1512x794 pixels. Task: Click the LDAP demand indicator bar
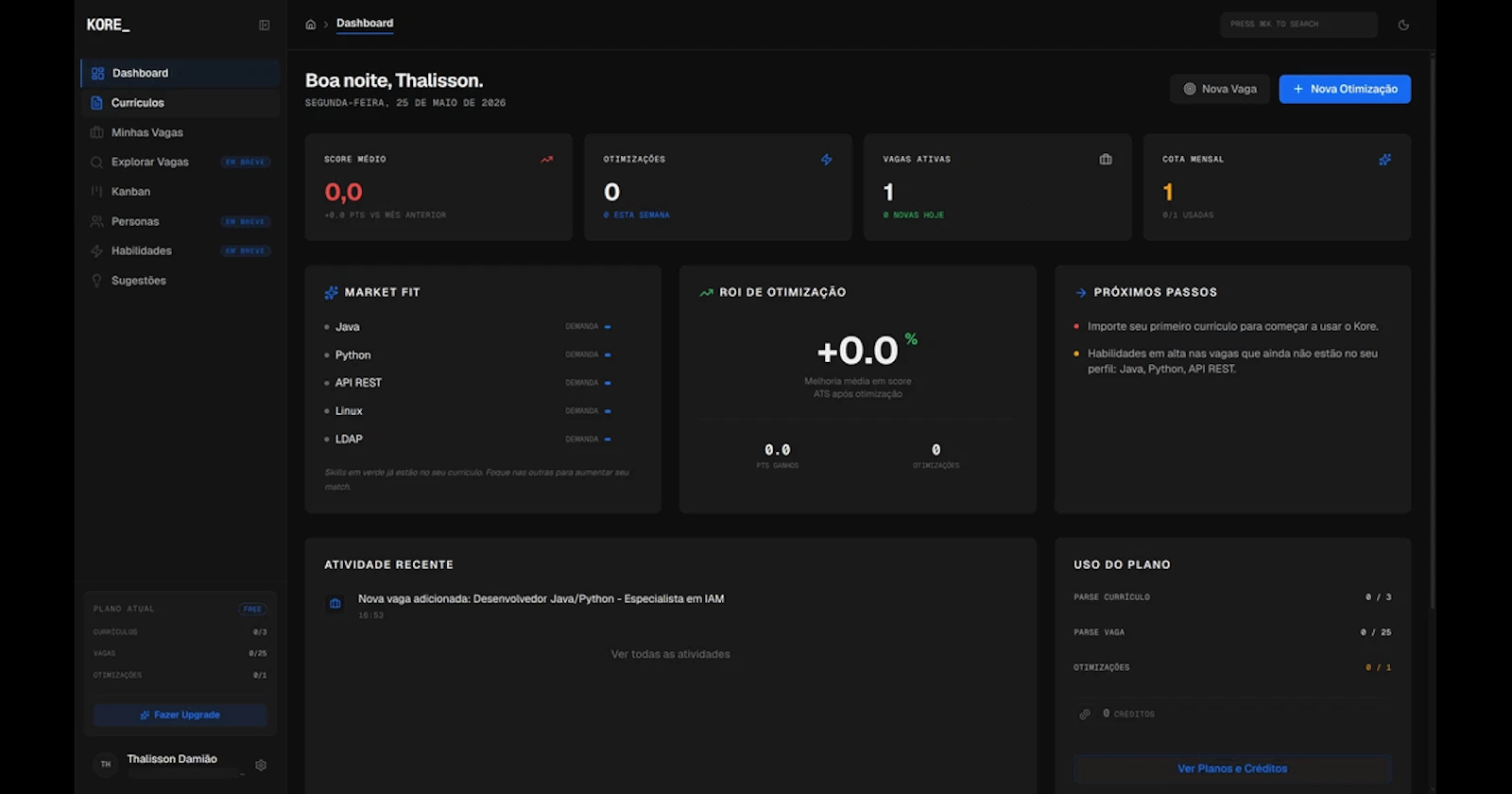click(608, 440)
